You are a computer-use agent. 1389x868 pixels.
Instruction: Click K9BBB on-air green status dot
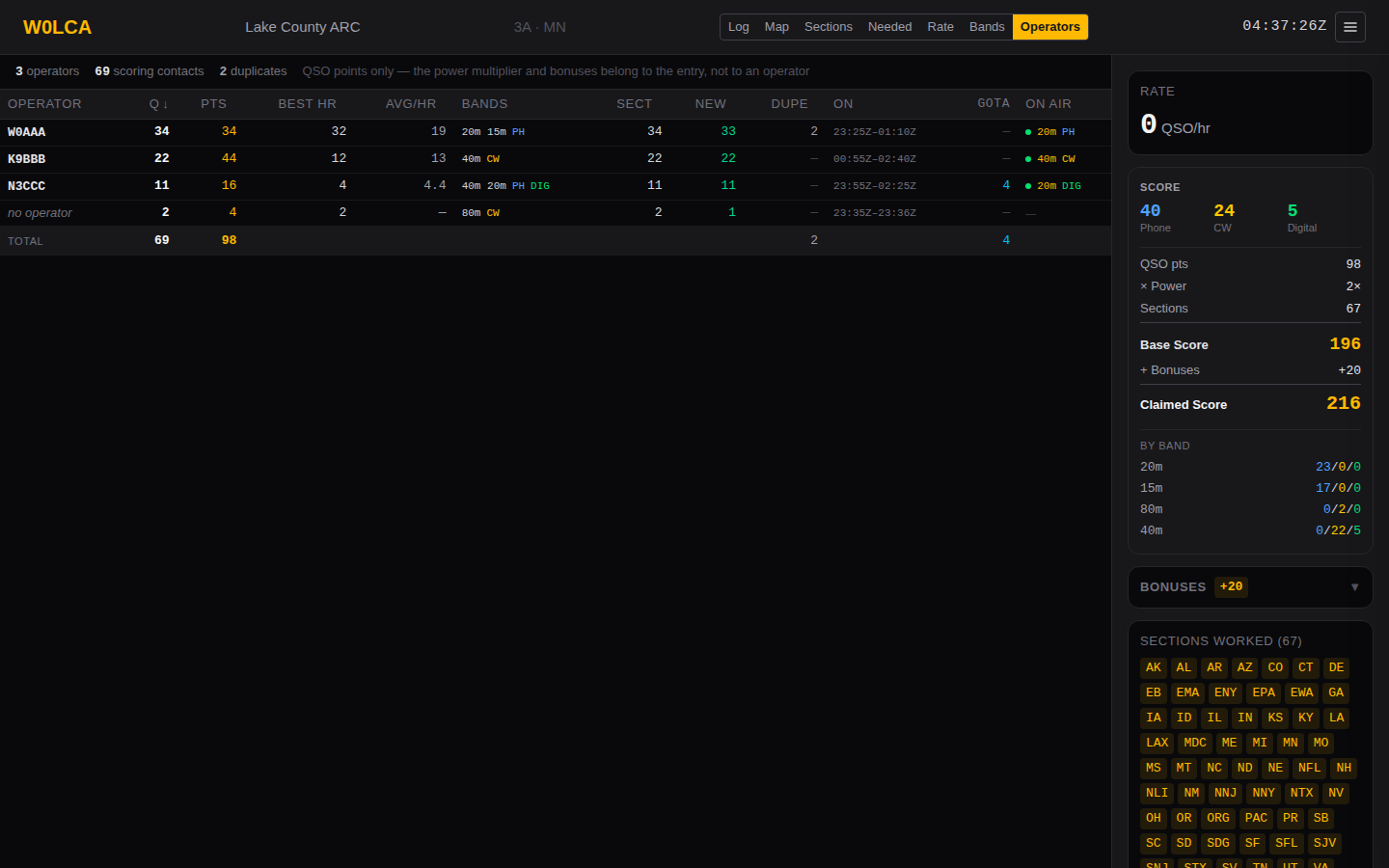point(1028,159)
